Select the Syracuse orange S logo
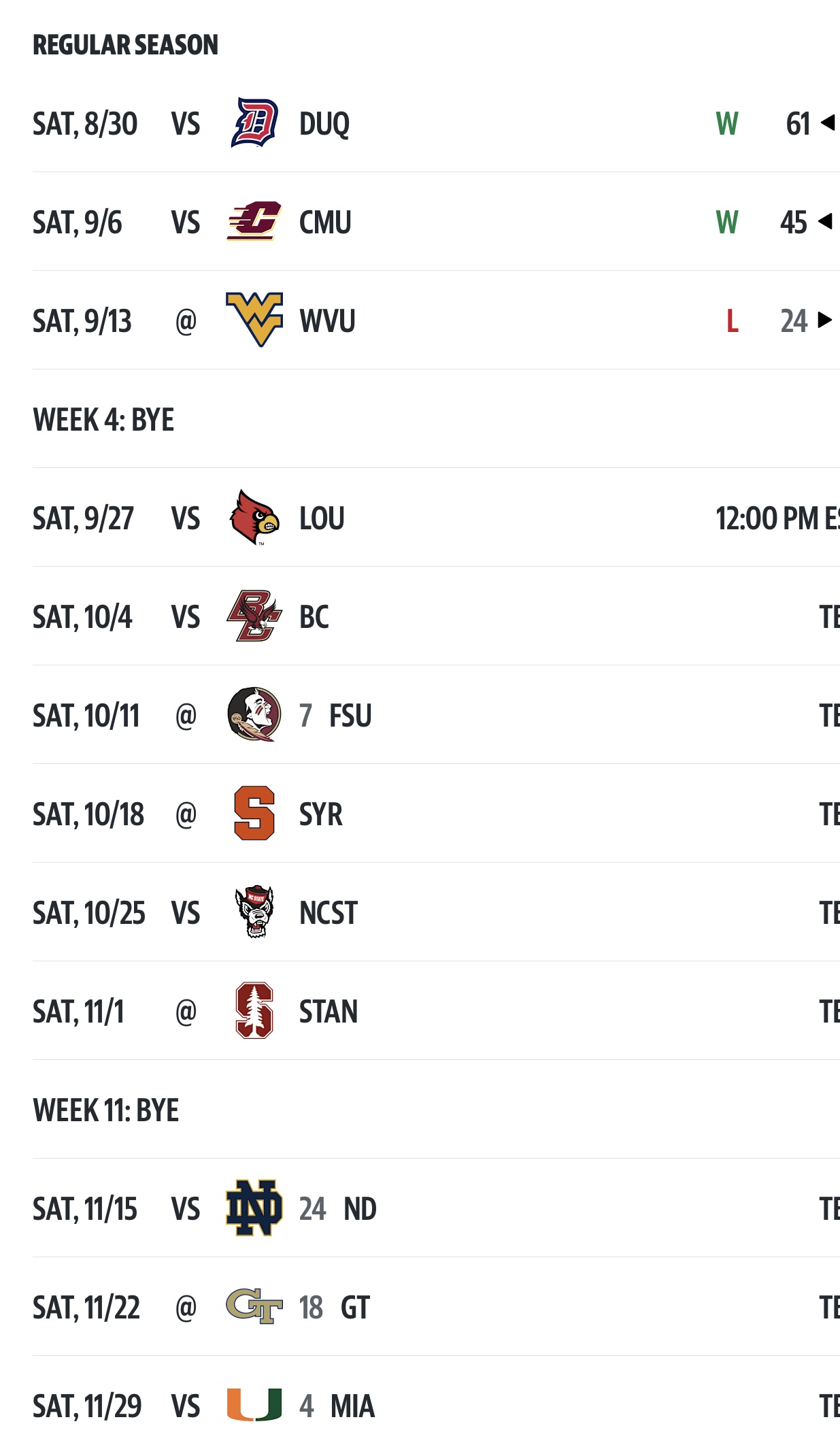The image size is (840, 1443). coord(254,814)
